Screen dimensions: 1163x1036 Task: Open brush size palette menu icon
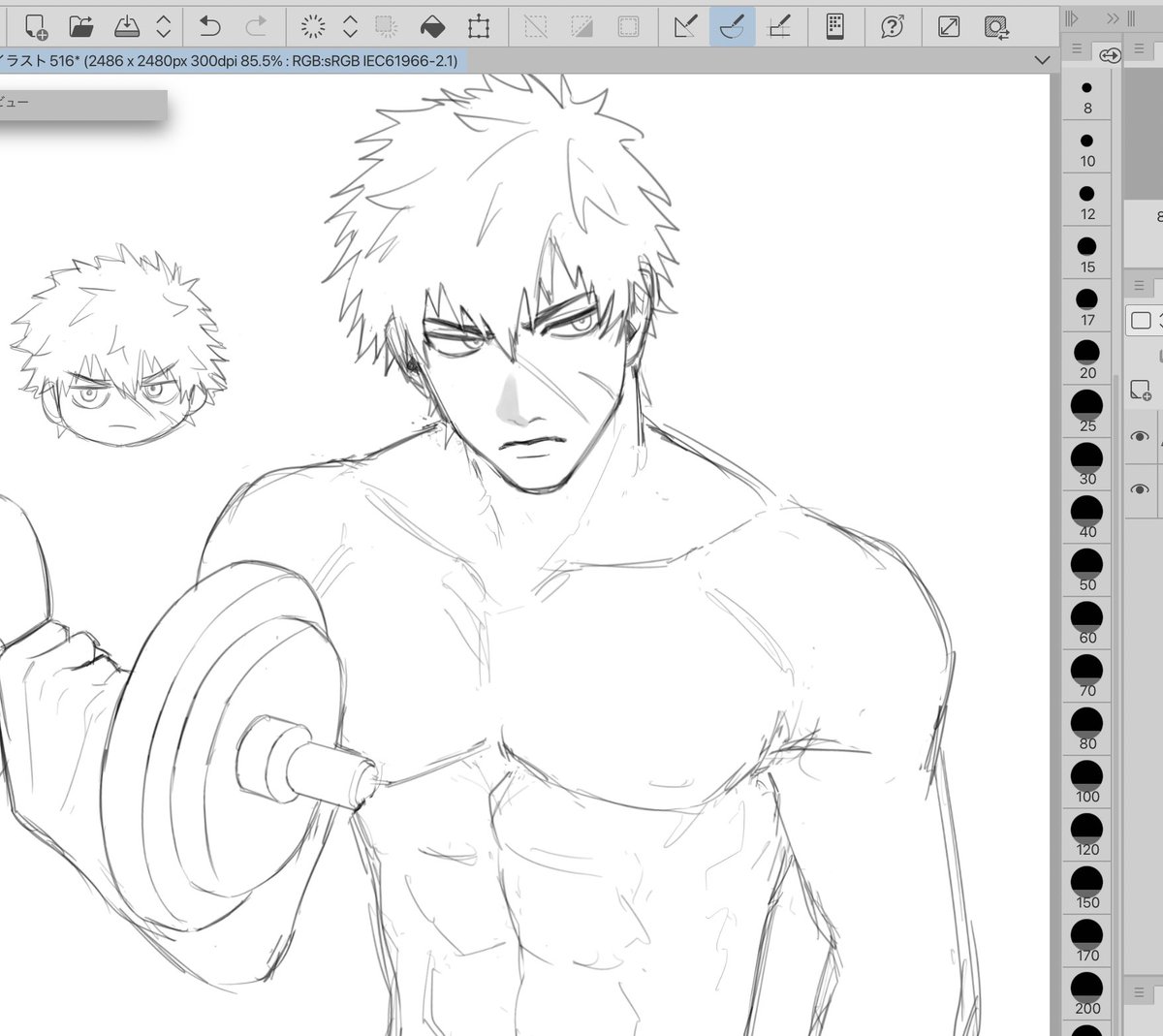[x=1077, y=48]
